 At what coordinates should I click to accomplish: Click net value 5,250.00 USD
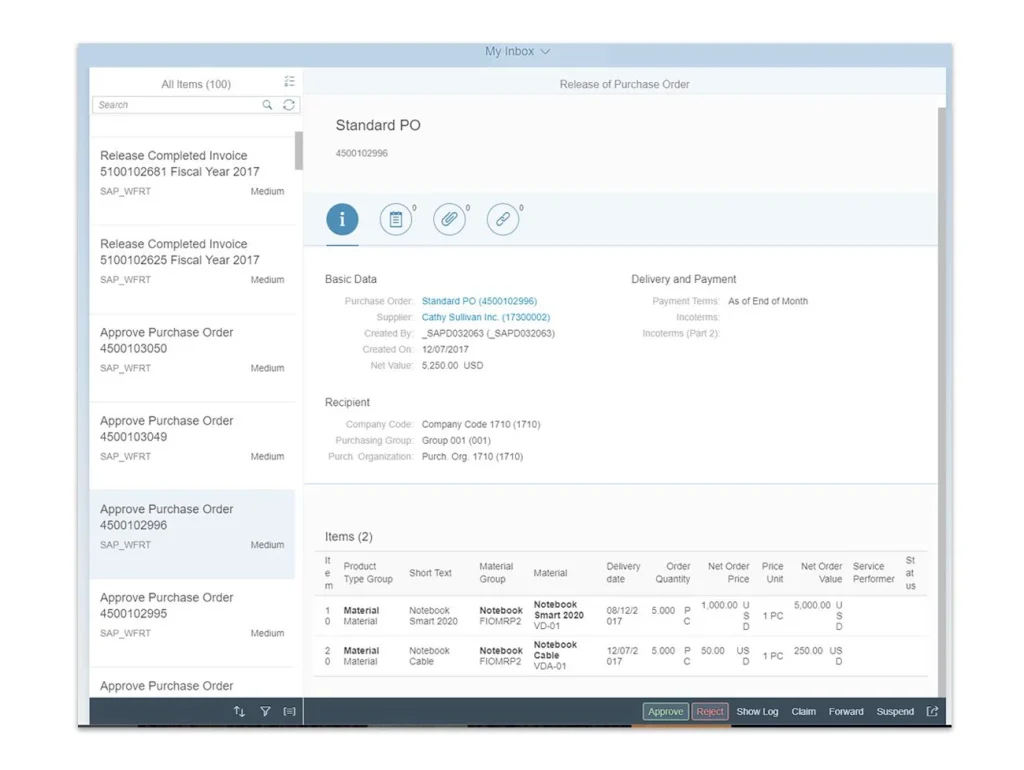452,365
